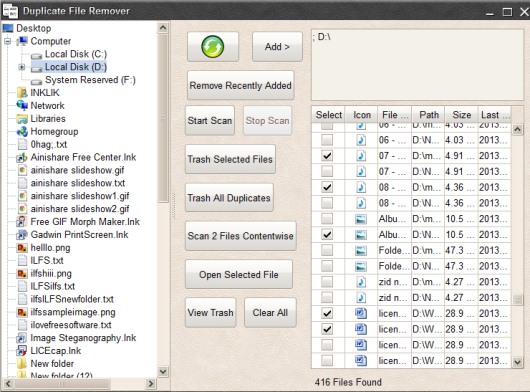Uncheck the checked 07 - file row
The height and width of the screenshot is (392, 530).
(327, 156)
